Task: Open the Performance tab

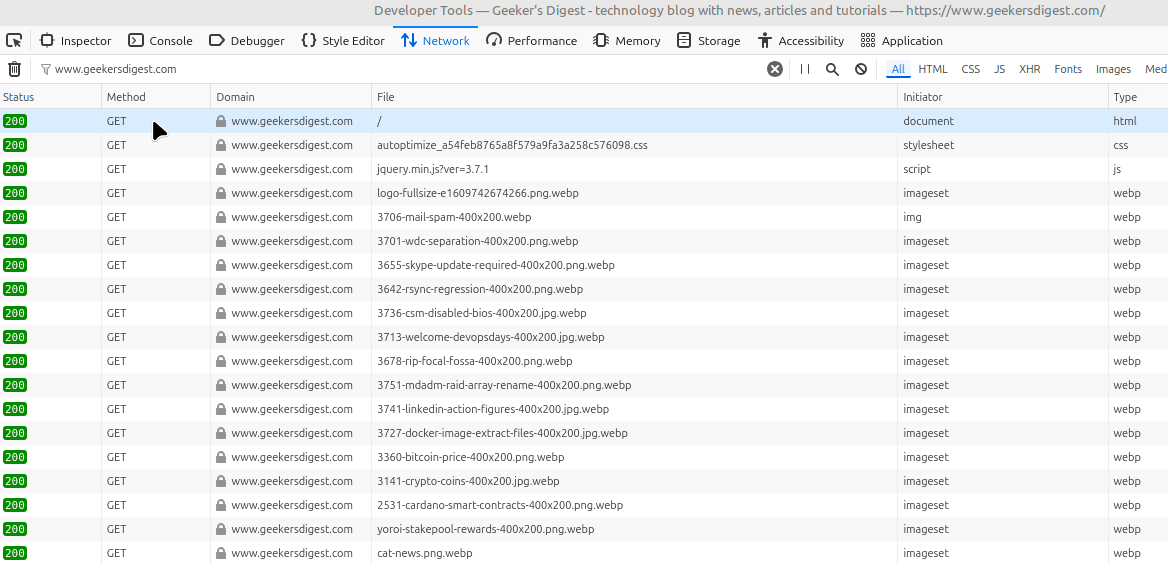Action: click(x=531, y=41)
